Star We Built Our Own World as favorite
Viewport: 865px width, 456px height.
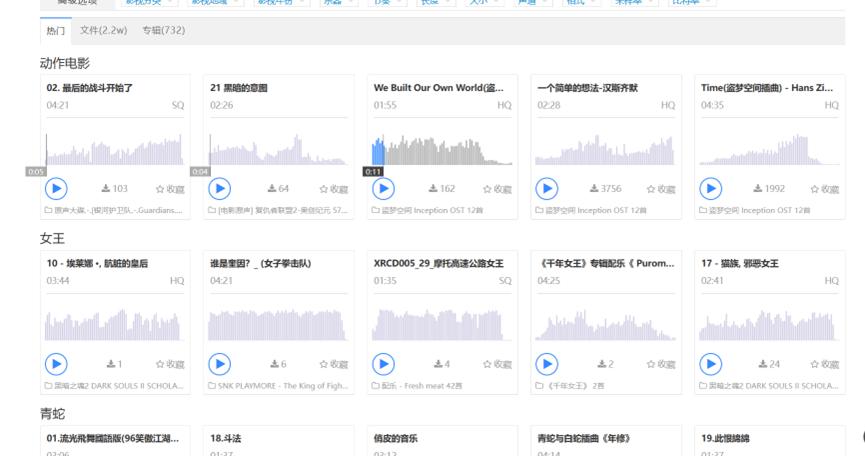pos(497,189)
